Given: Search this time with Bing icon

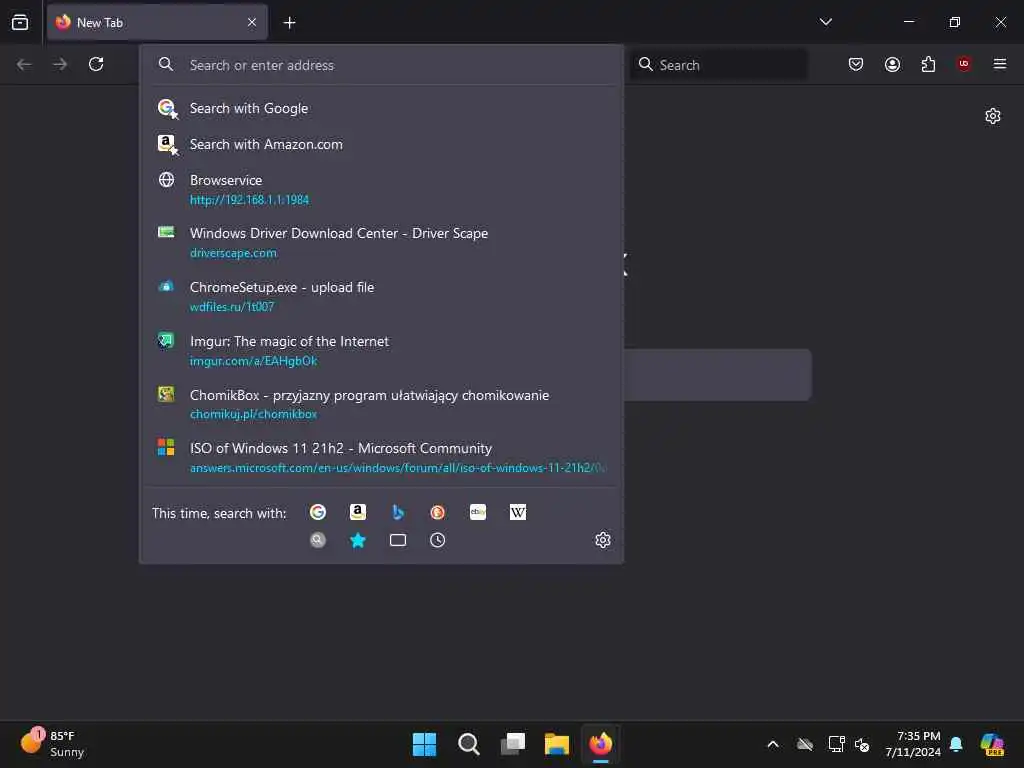Looking at the screenshot, I should pos(398,513).
